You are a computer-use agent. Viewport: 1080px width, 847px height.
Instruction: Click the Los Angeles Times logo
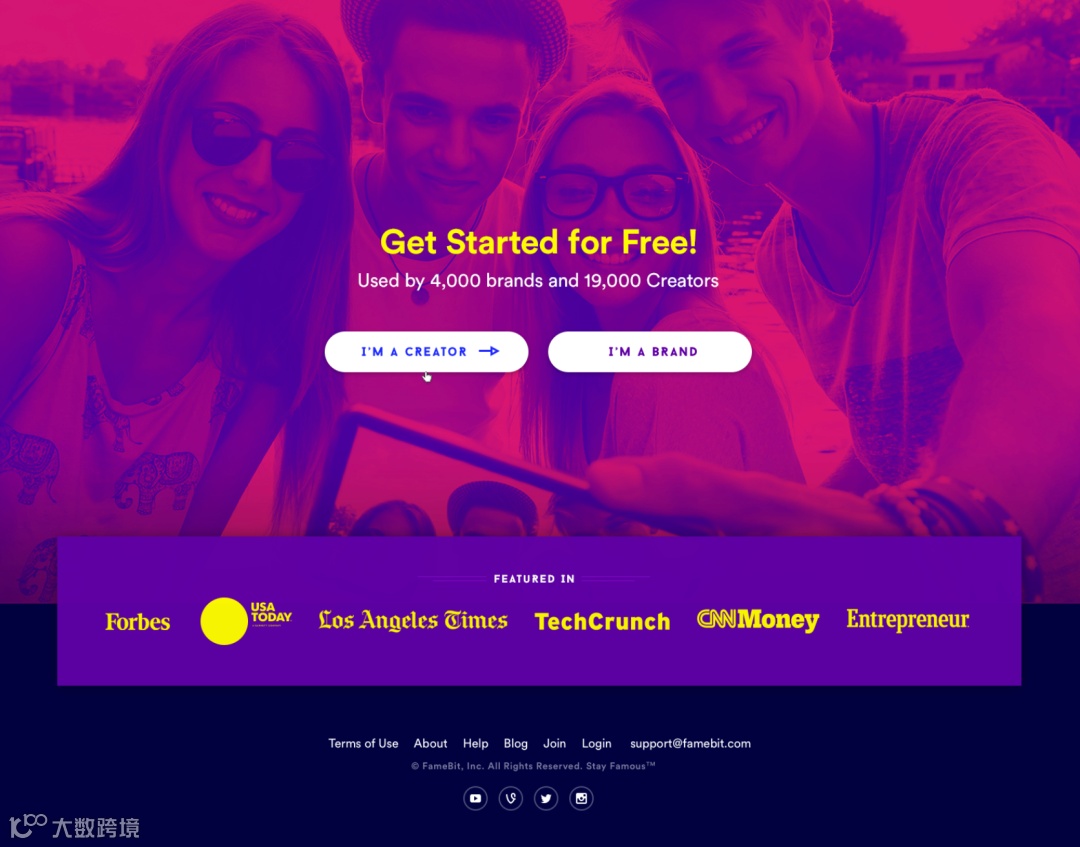click(413, 620)
